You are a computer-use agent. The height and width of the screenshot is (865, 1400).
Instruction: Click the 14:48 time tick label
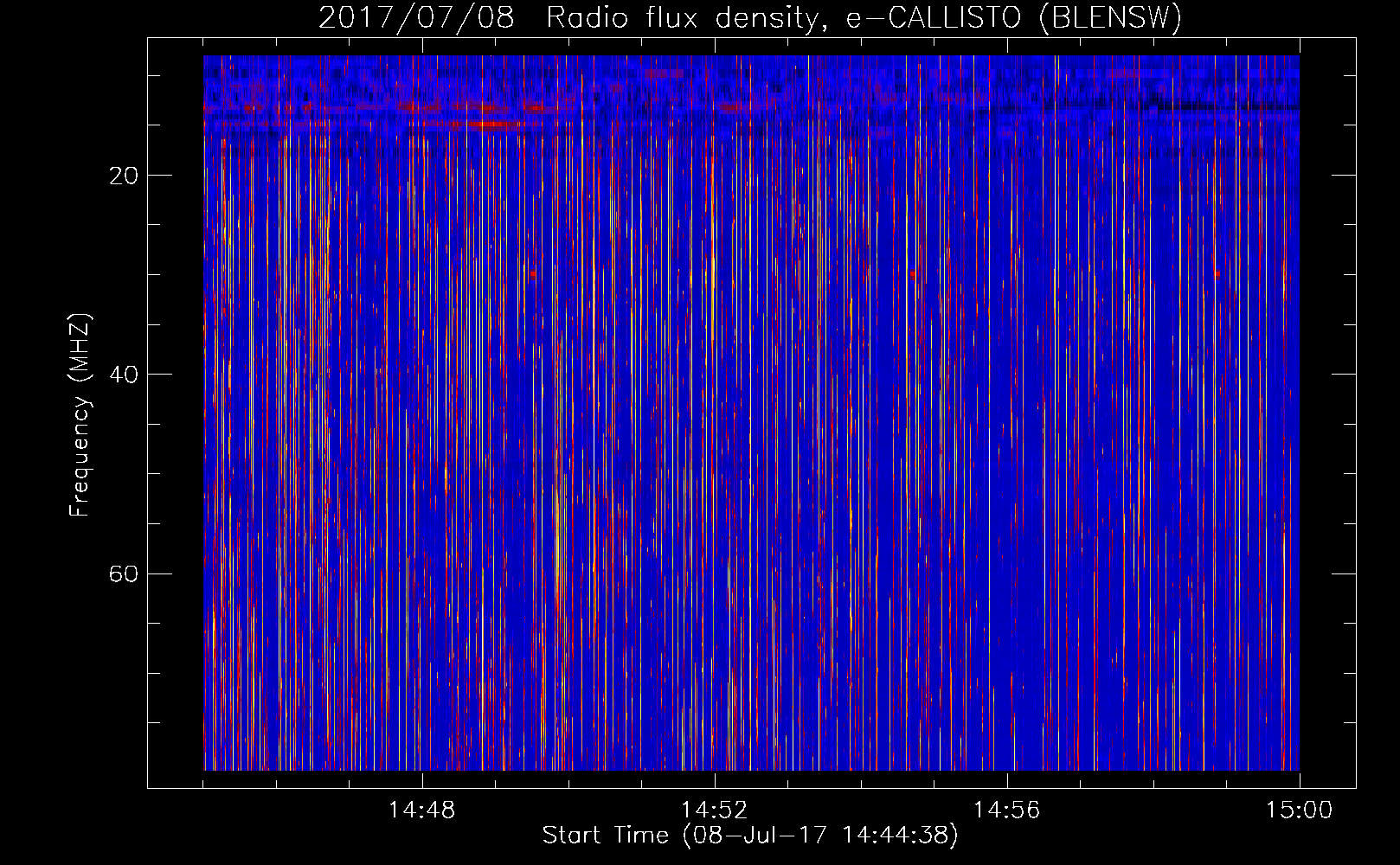(x=421, y=811)
